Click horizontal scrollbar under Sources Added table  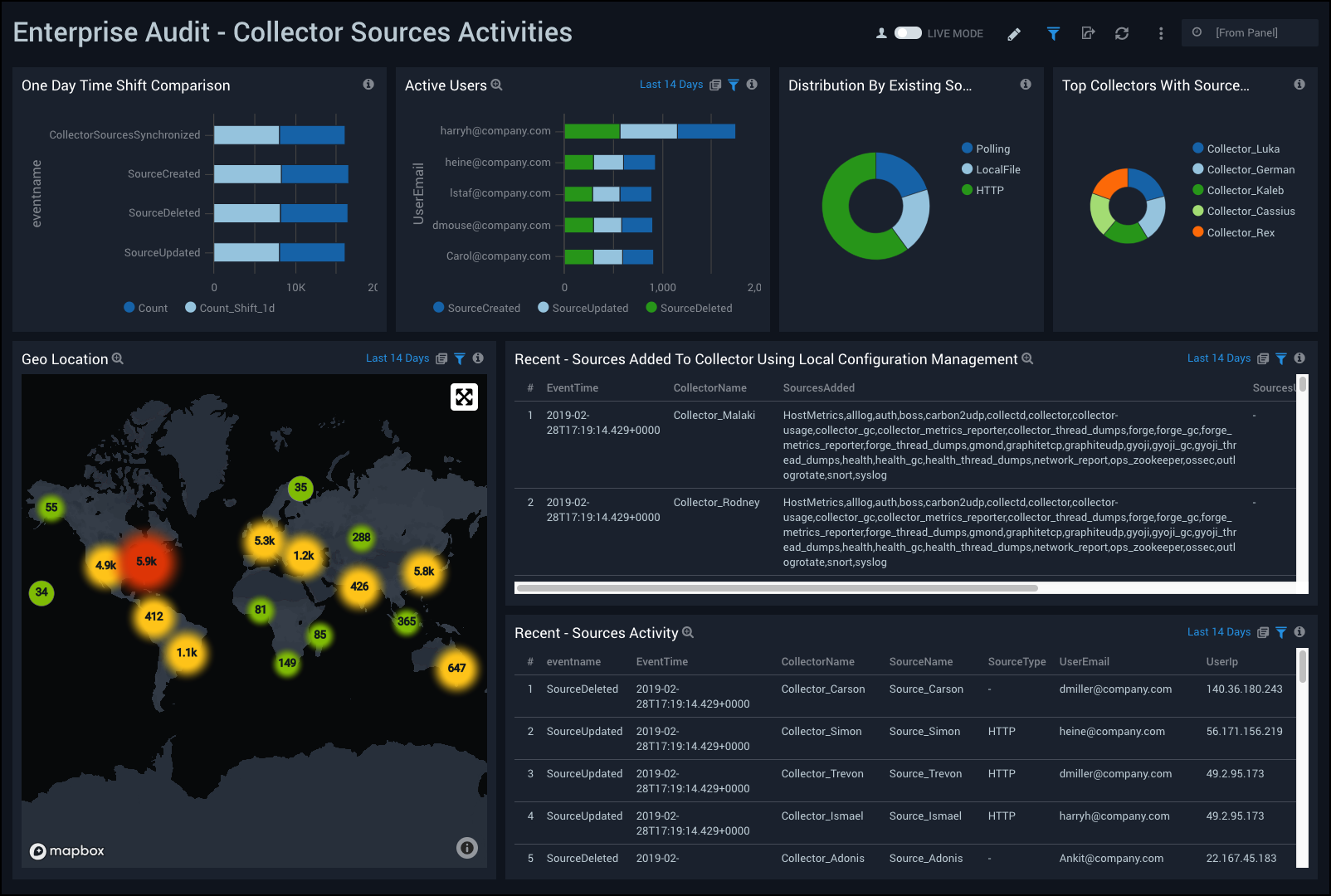click(x=777, y=588)
